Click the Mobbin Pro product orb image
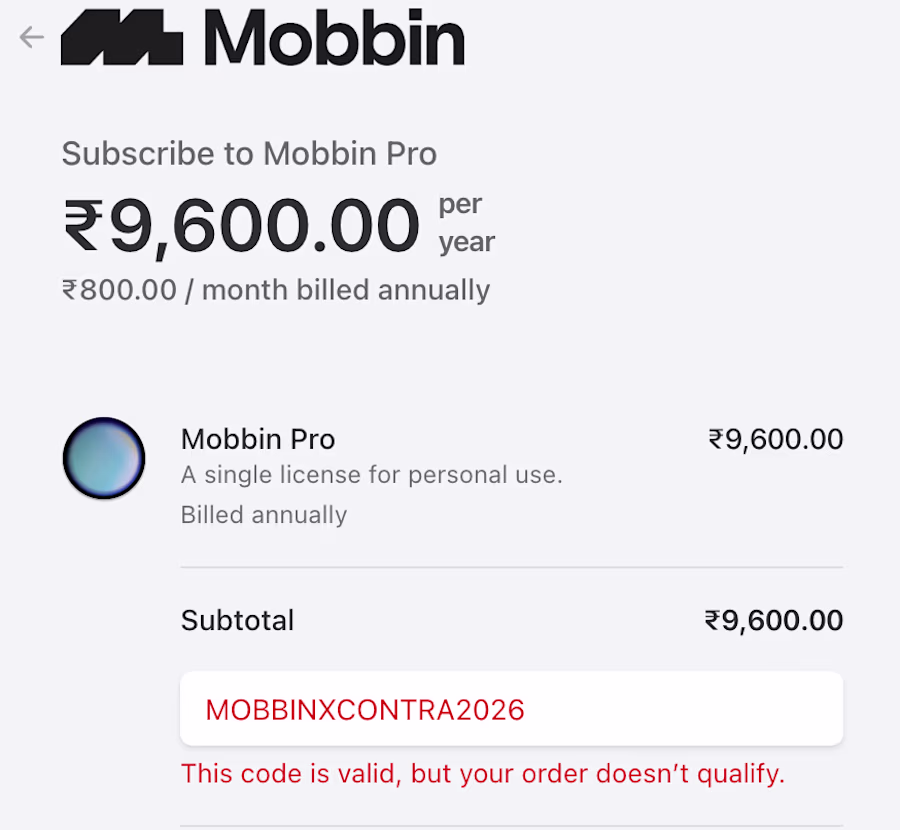Image resolution: width=900 pixels, height=830 pixels. point(104,459)
